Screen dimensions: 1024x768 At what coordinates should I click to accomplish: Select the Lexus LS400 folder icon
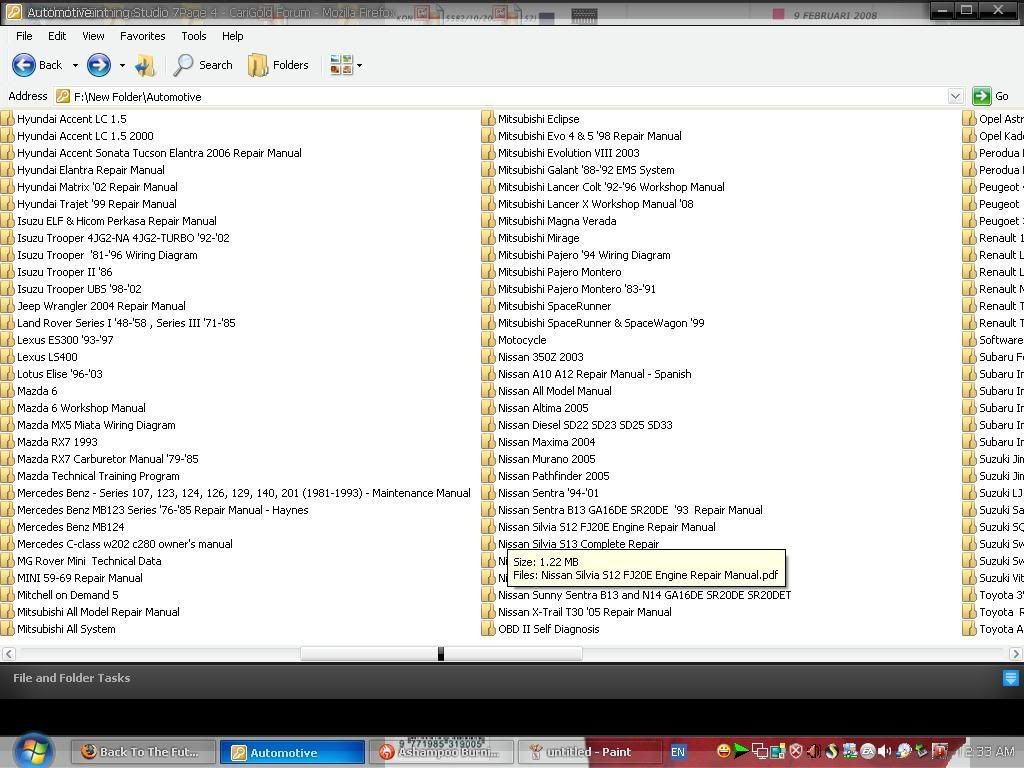pos(7,357)
